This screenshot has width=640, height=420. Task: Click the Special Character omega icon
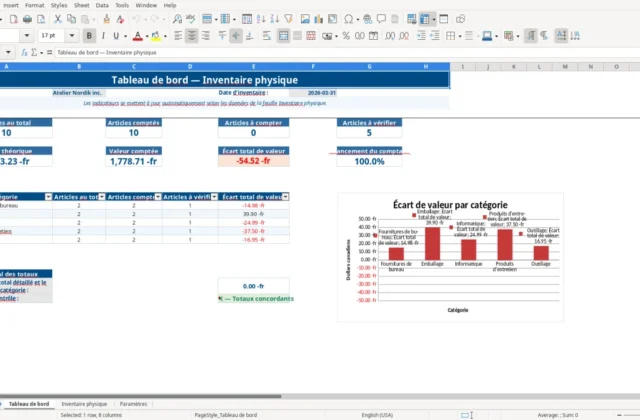(349, 19)
